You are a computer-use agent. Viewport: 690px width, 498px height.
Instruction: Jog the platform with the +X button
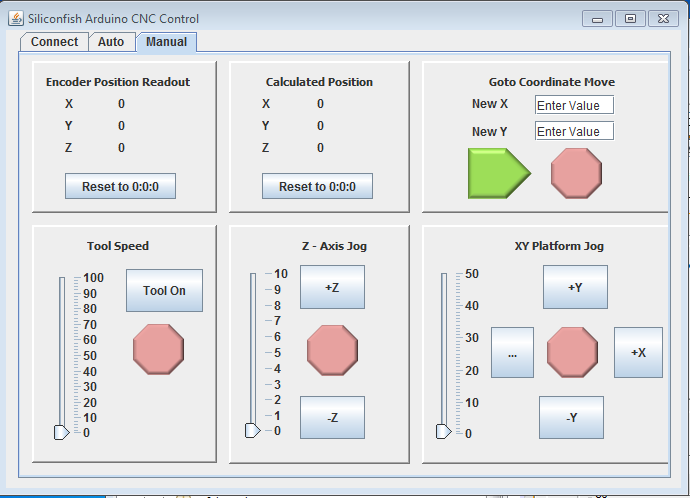(x=638, y=352)
